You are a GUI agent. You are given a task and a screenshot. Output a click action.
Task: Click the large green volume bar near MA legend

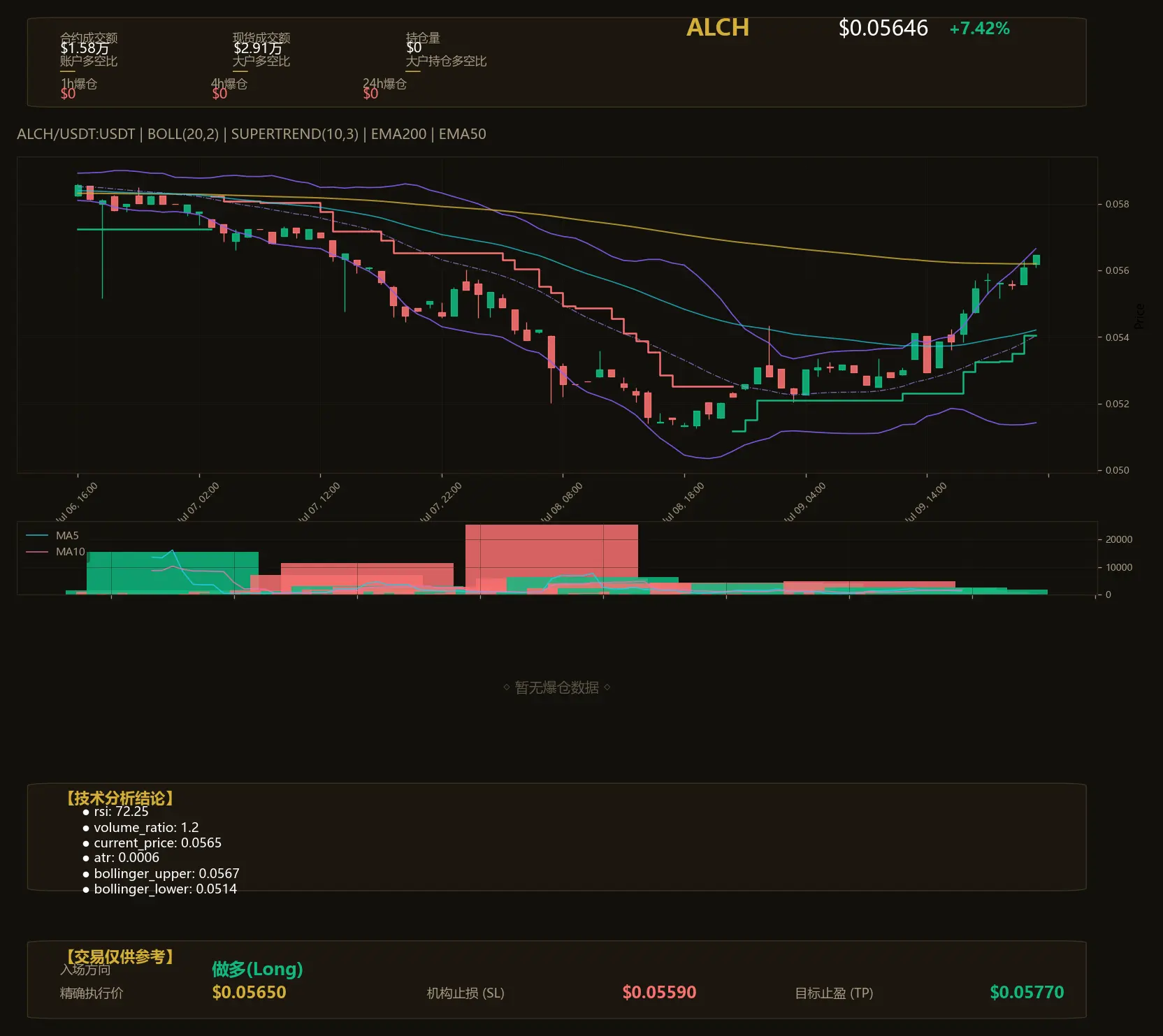click(172, 571)
